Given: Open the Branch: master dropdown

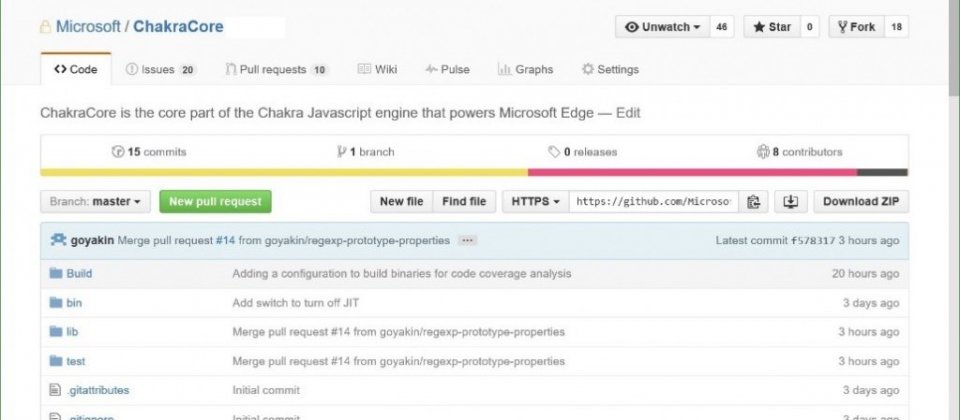Looking at the screenshot, I should pyautogui.click(x=96, y=201).
